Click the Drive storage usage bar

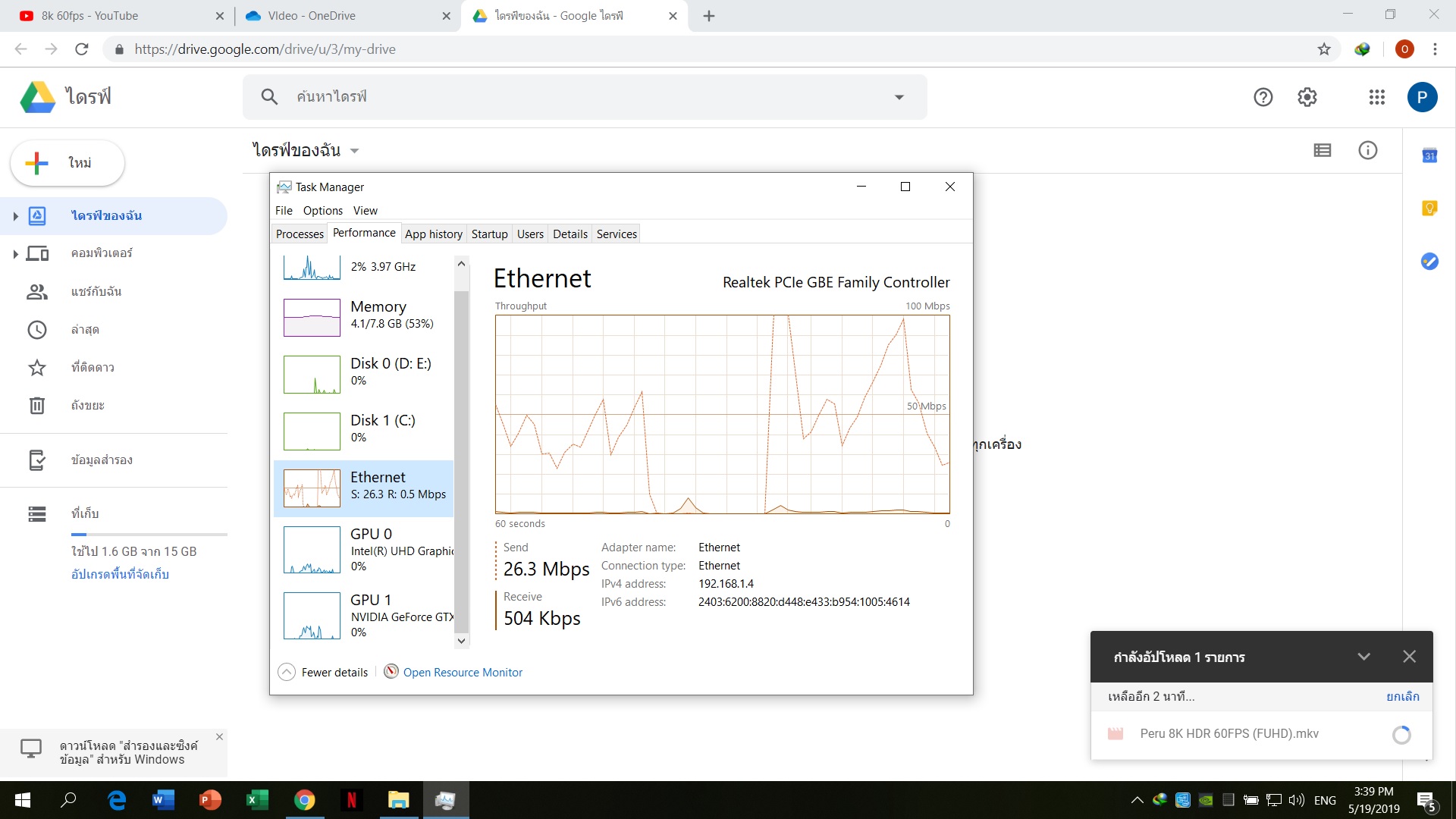click(149, 535)
